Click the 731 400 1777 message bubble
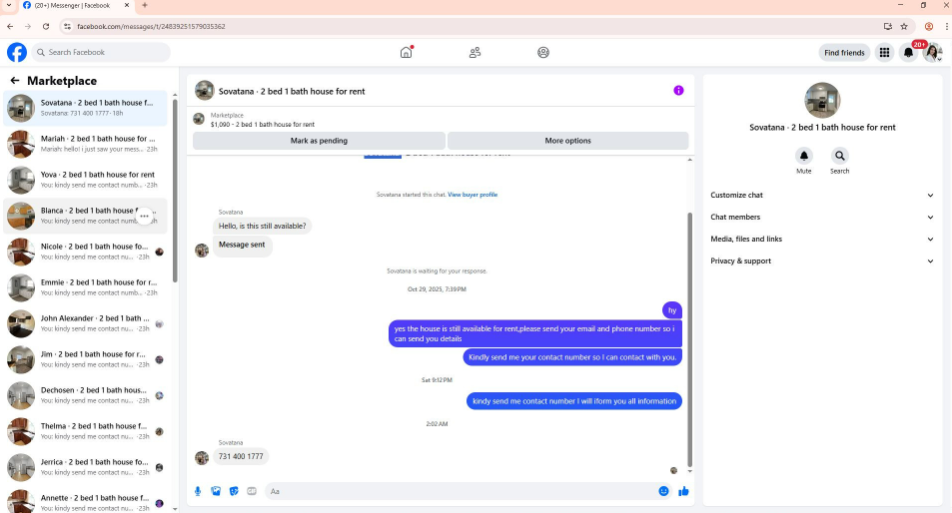Image resolution: width=952 pixels, height=513 pixels. [241, 456]
